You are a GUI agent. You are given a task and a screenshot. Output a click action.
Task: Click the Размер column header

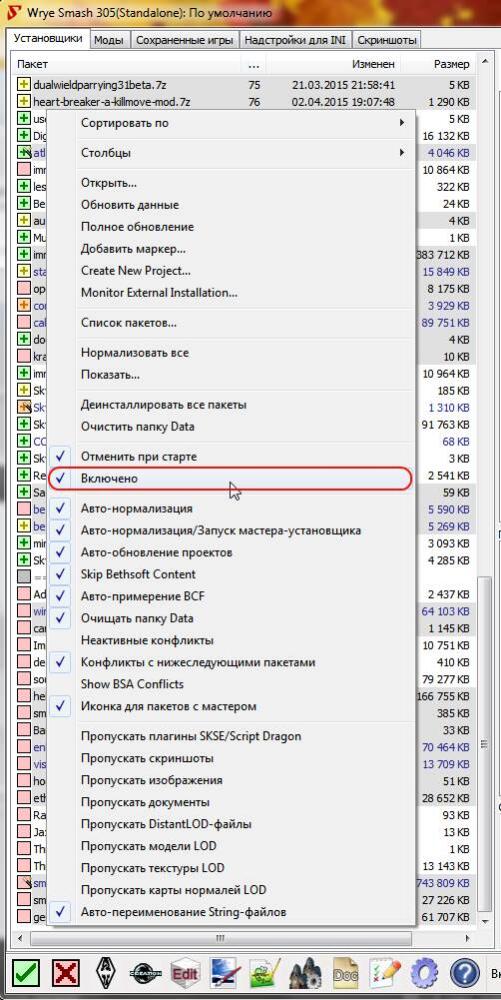451,64
